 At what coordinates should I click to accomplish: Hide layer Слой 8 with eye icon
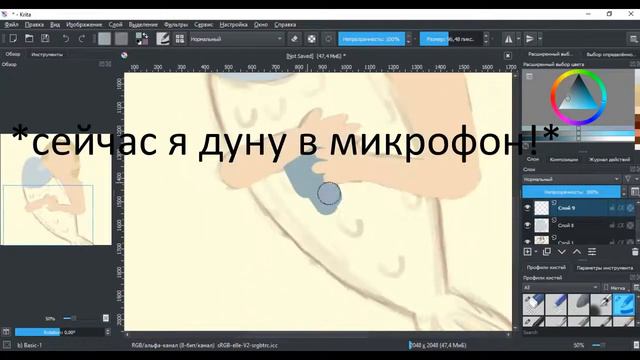click(x=527, y=225)
